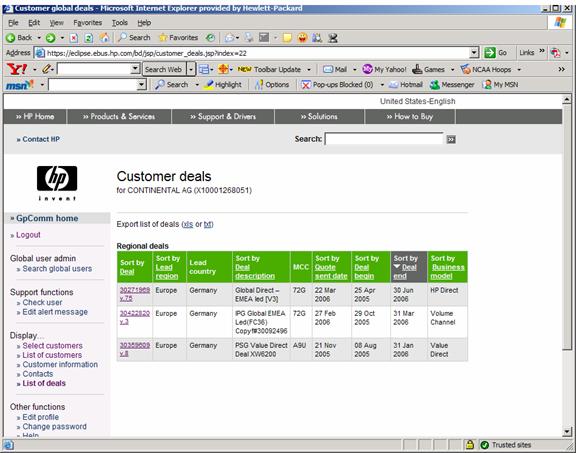Open MSN toolbar Options
This screenshot has width=576, height=453.
pos(272,85)
